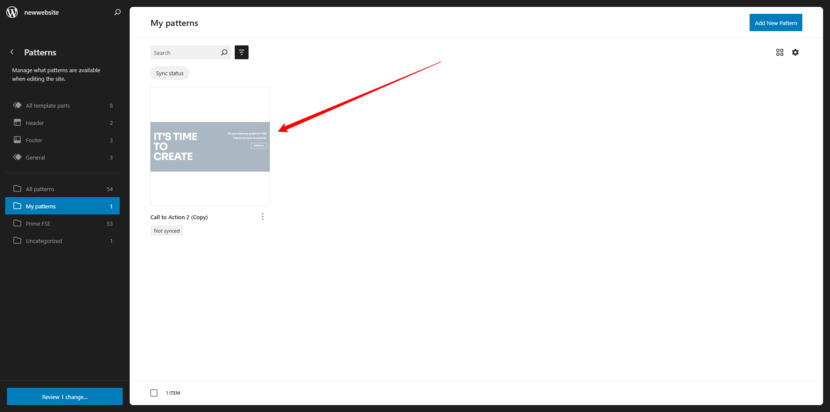Switch layout with the grid view icon
Viewport: 830px width, 412px height.
pyautogui.click(x=779, y=52)
